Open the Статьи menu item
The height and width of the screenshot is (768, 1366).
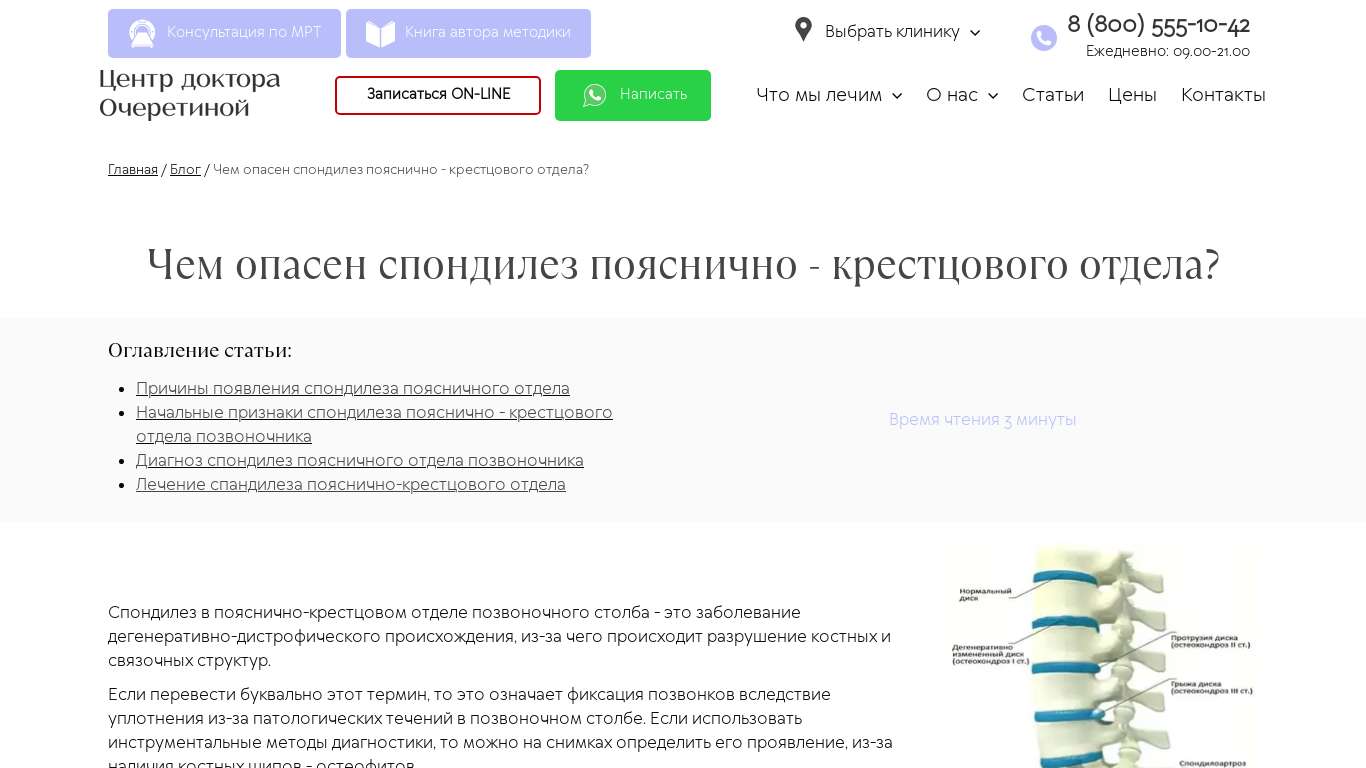pos(1052,95)
